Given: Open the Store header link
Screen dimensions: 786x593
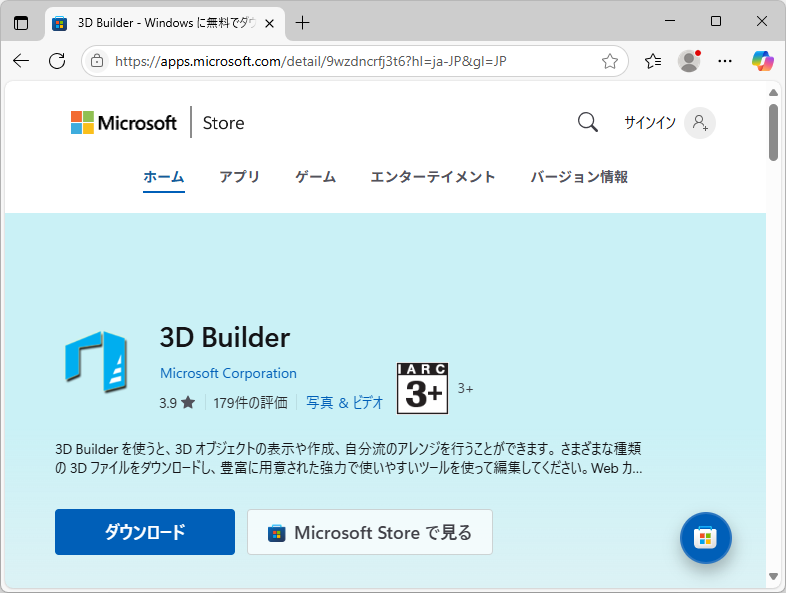Looking at the screenshot, I should click(224, 123).
